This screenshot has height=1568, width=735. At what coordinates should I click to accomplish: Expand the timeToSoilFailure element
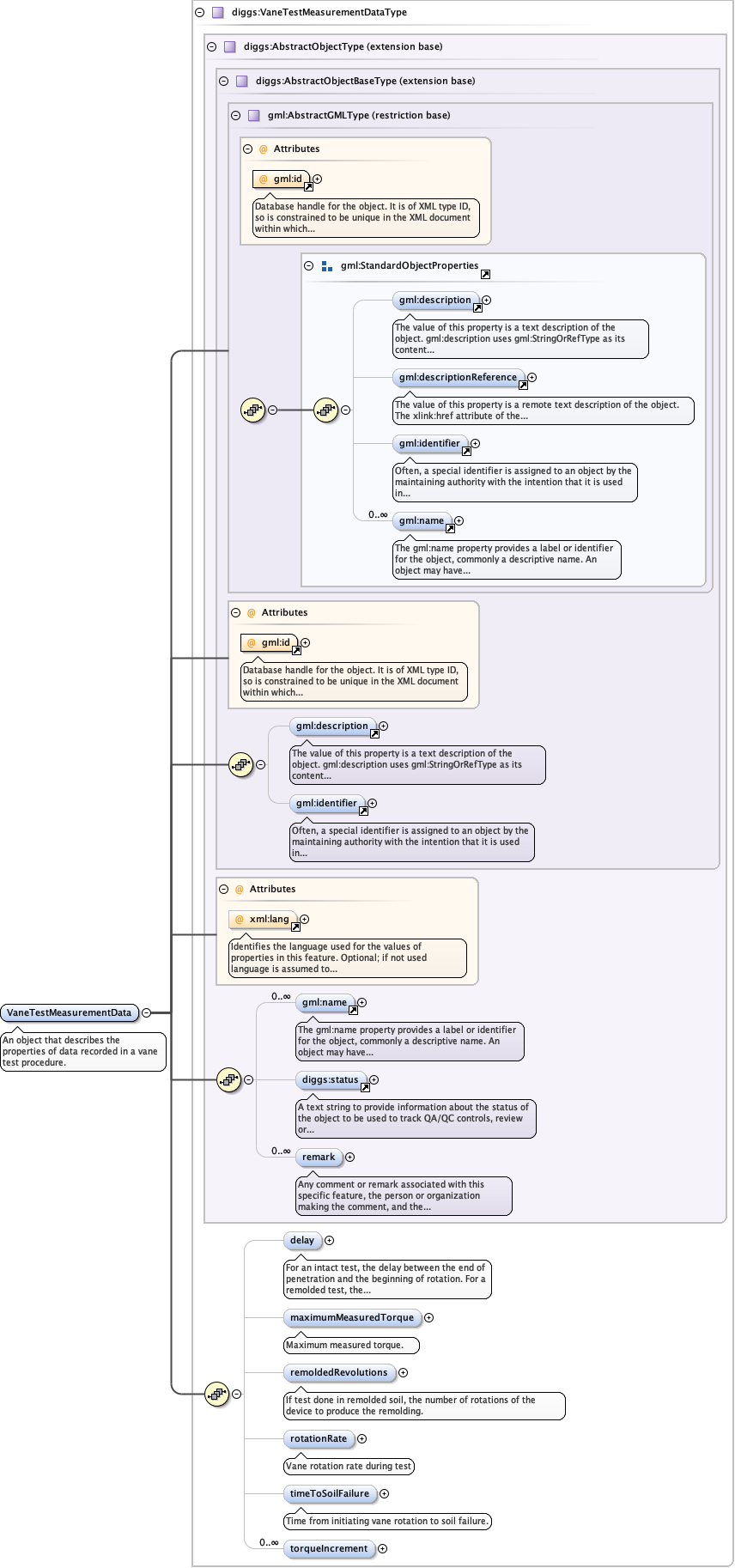[384, 1494]
